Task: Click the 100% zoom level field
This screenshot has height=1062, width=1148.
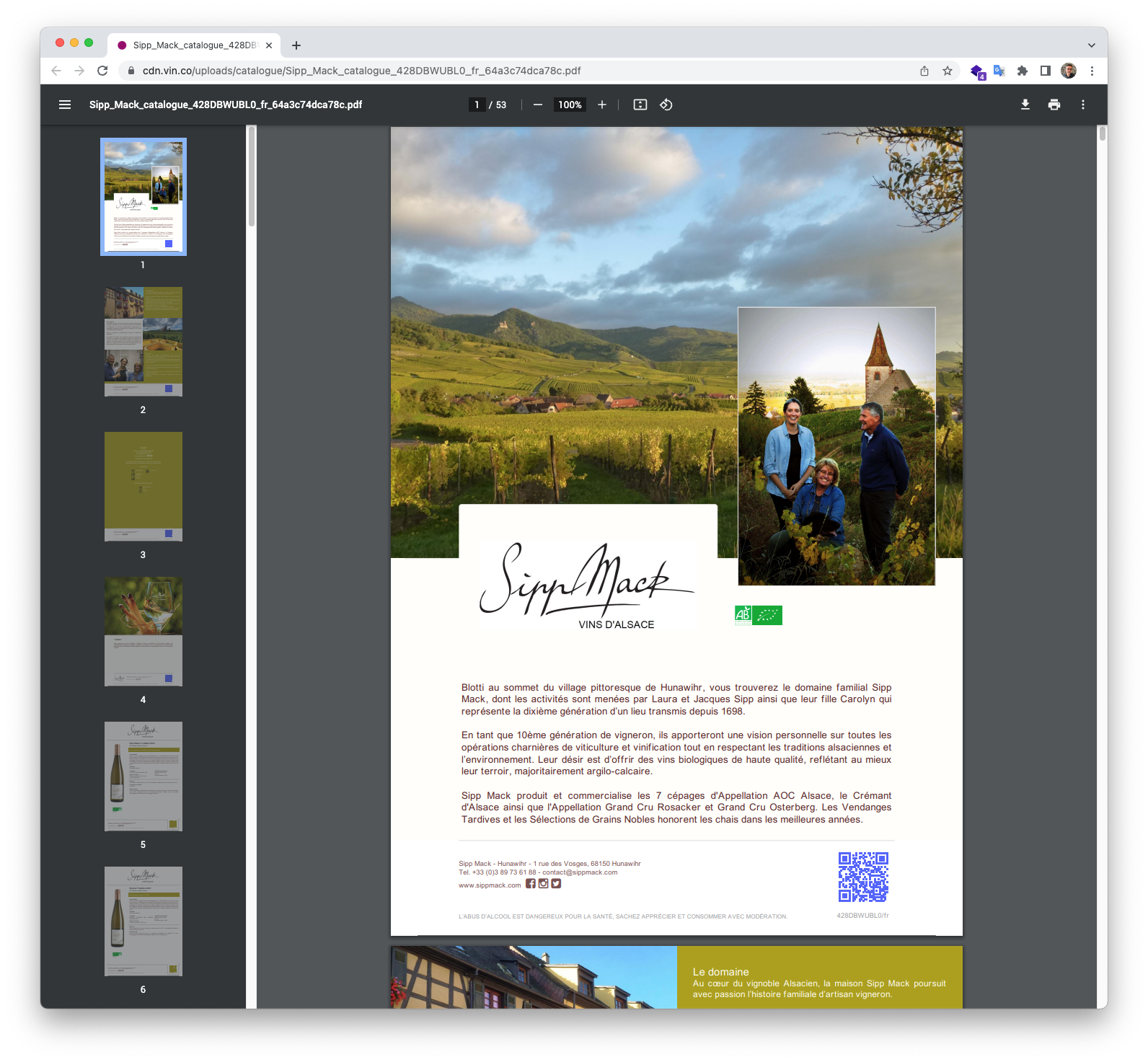Action: pos(570,105)
